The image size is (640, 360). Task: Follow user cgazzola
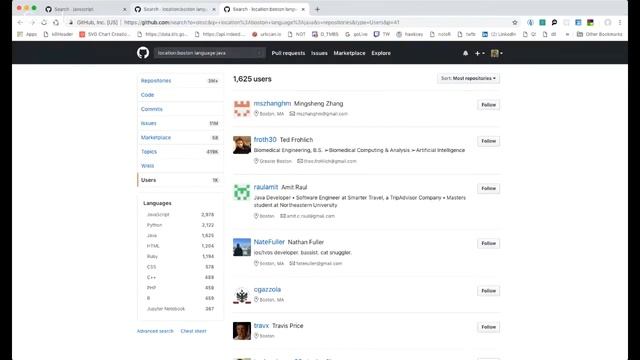488,291
